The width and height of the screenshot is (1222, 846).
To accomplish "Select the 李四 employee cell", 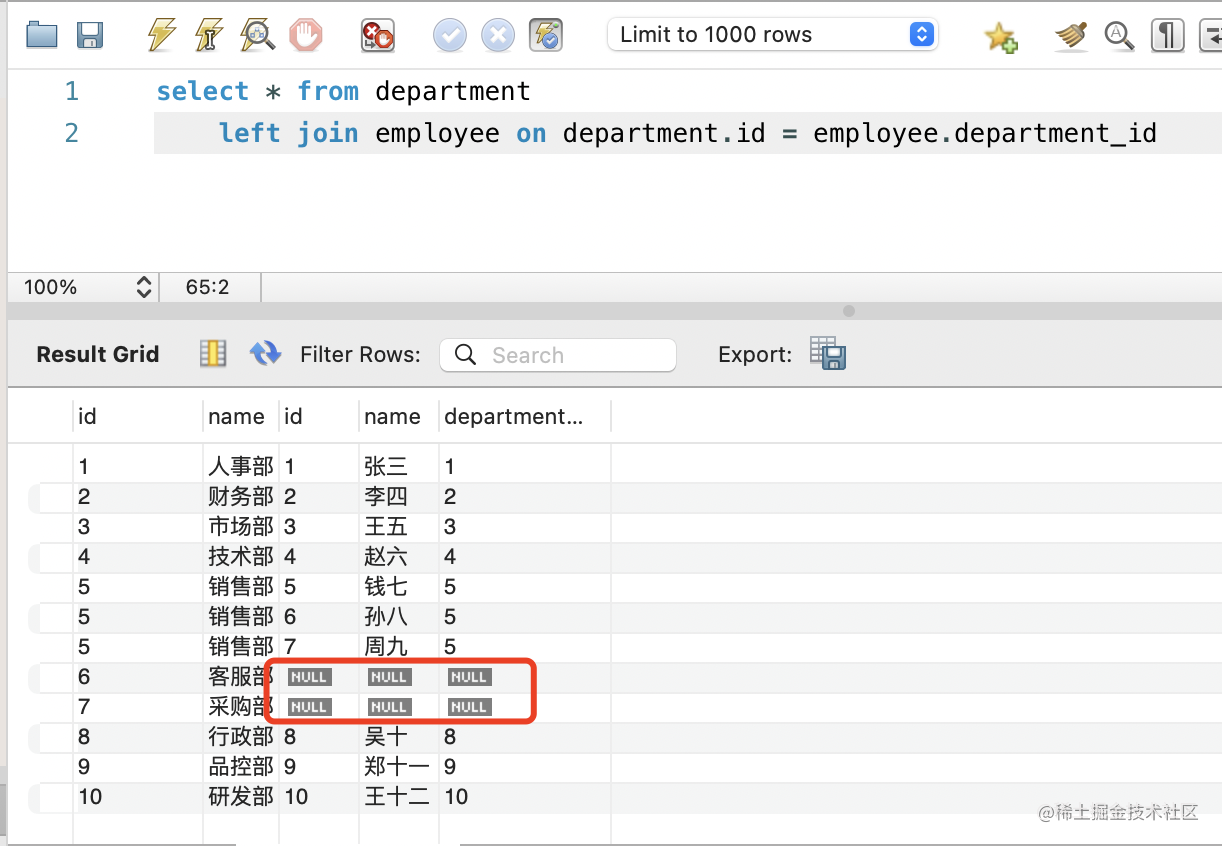I will tap(398, 496).
